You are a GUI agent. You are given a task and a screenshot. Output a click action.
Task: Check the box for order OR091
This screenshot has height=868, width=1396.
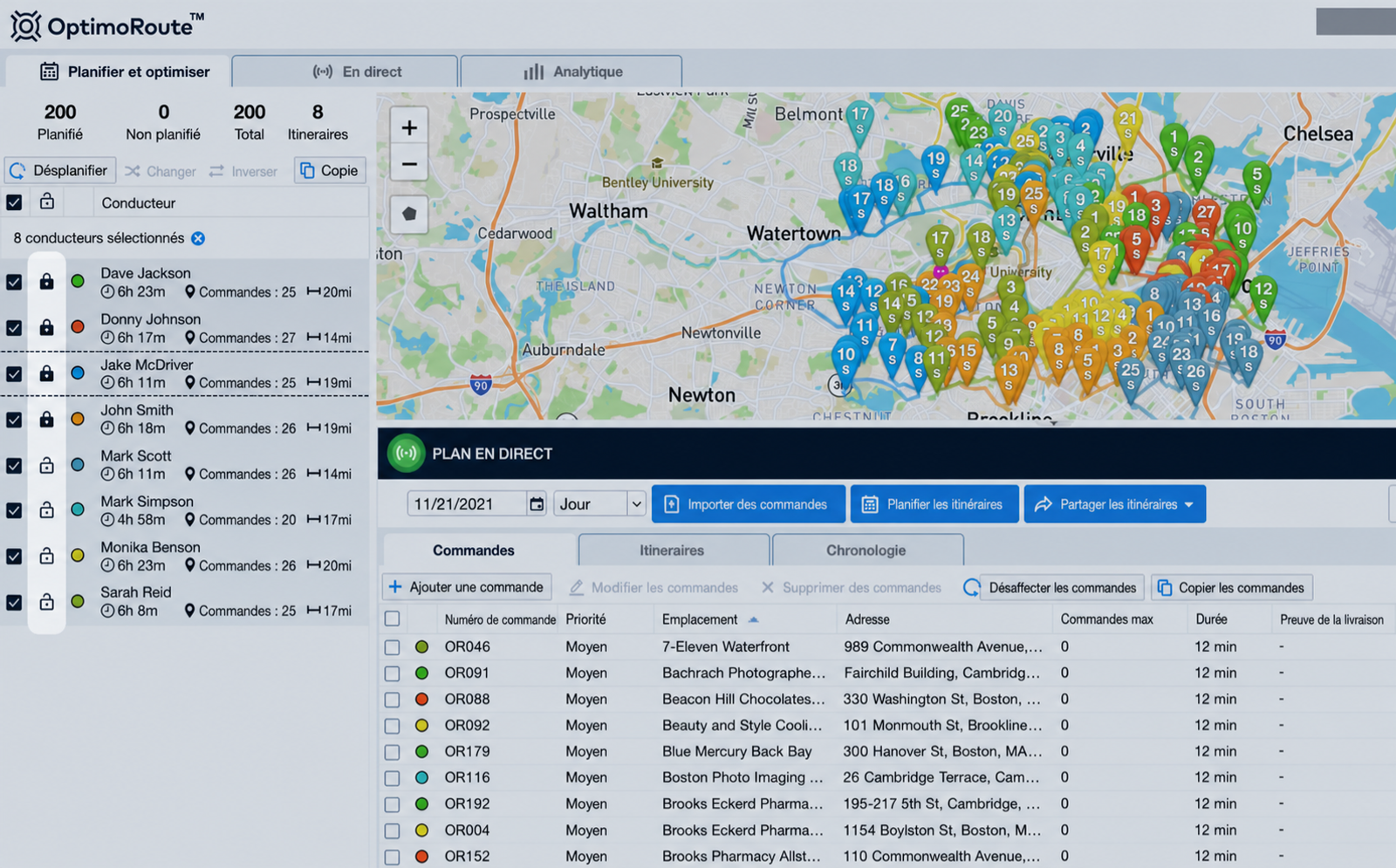pos(393,673)
